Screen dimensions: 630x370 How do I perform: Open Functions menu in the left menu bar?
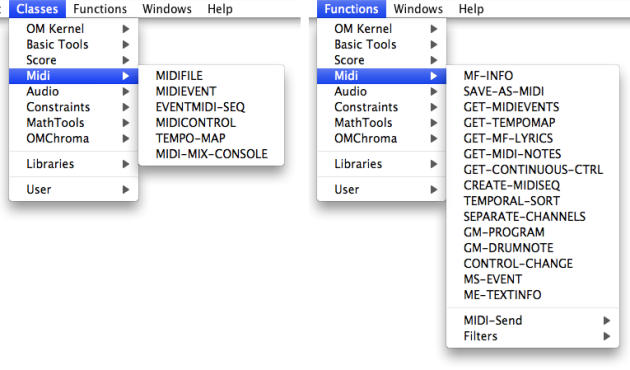(100, 9)
